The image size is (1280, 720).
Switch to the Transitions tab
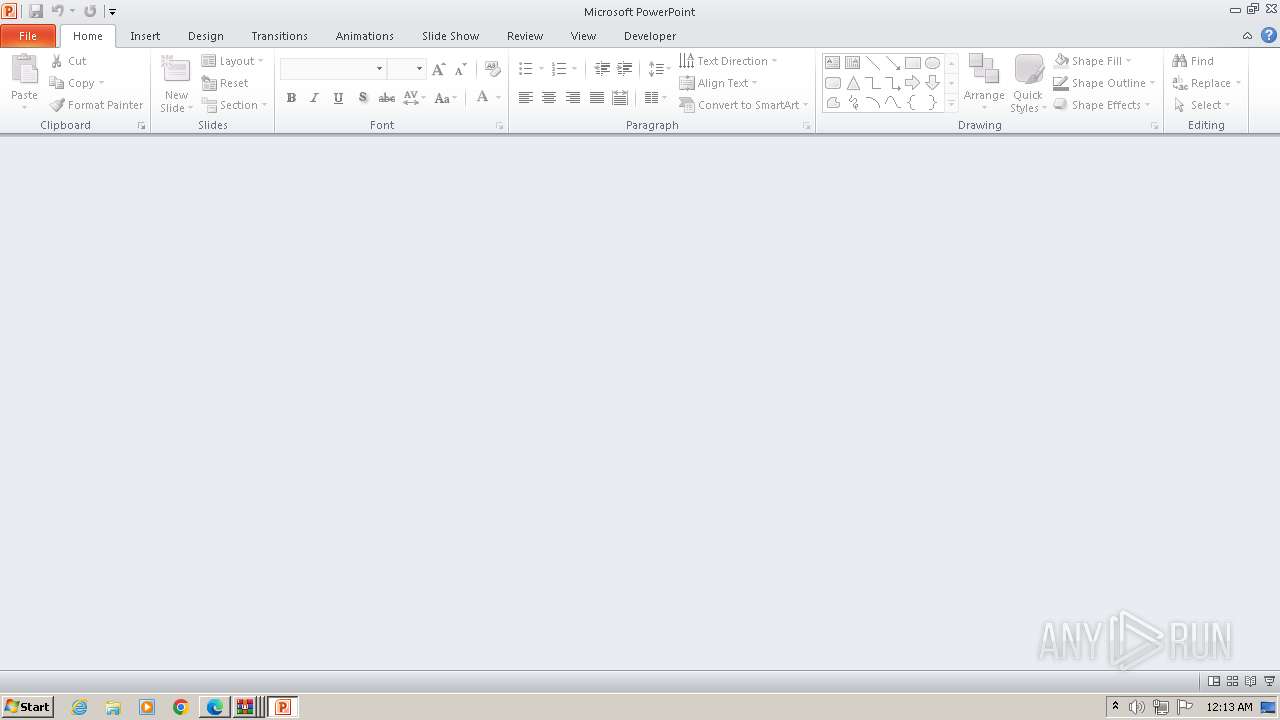[x=279, y=36]
